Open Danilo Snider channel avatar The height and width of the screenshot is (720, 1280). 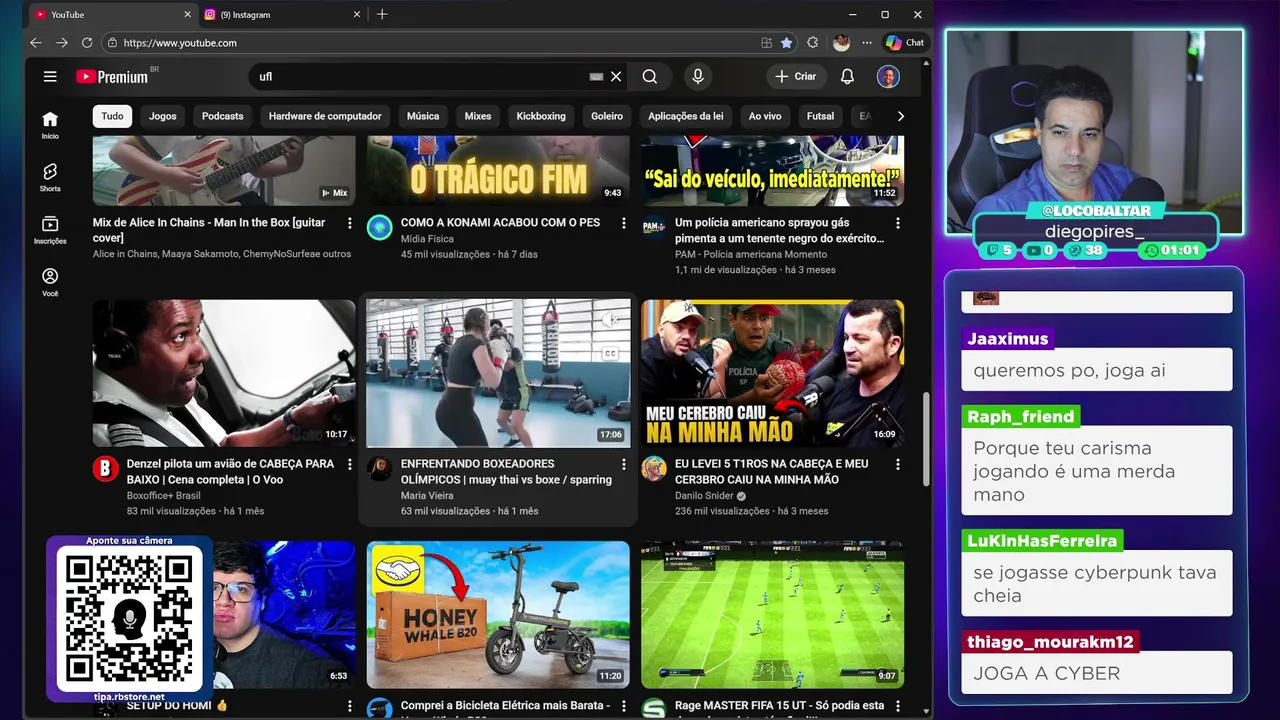point(654,468)
